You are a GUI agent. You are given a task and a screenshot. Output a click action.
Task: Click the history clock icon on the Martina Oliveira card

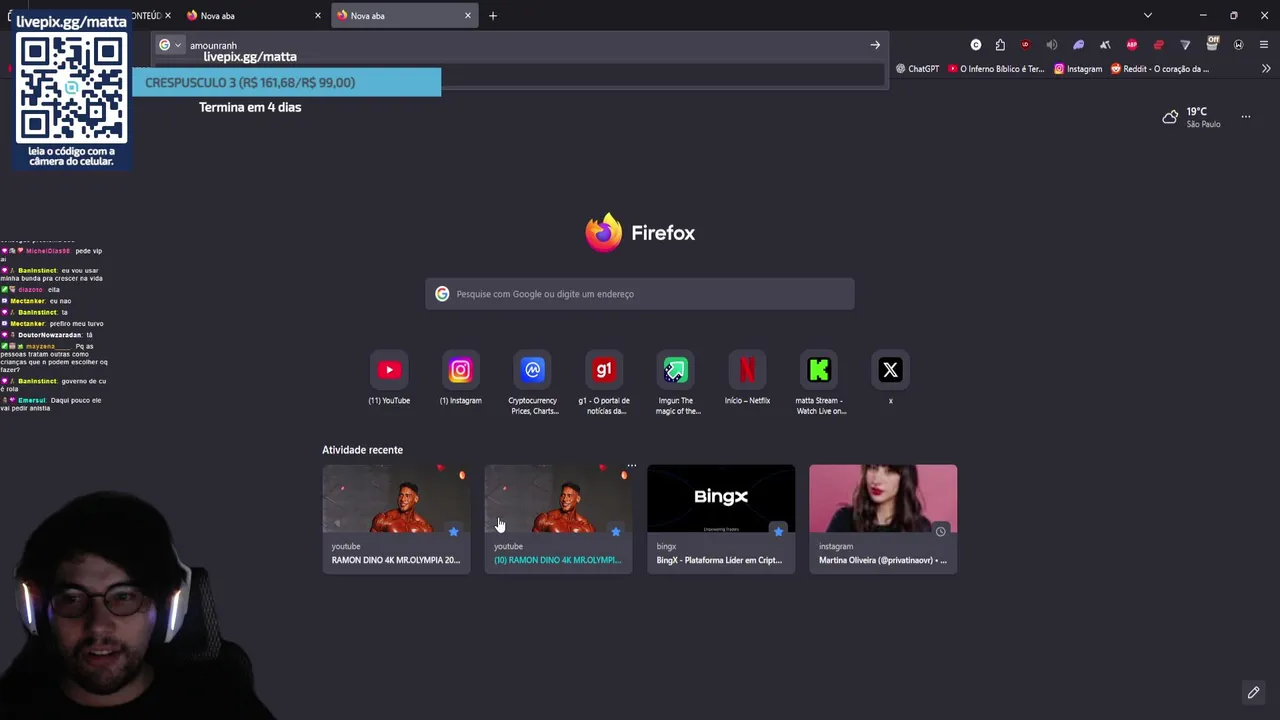click(940, 531)
